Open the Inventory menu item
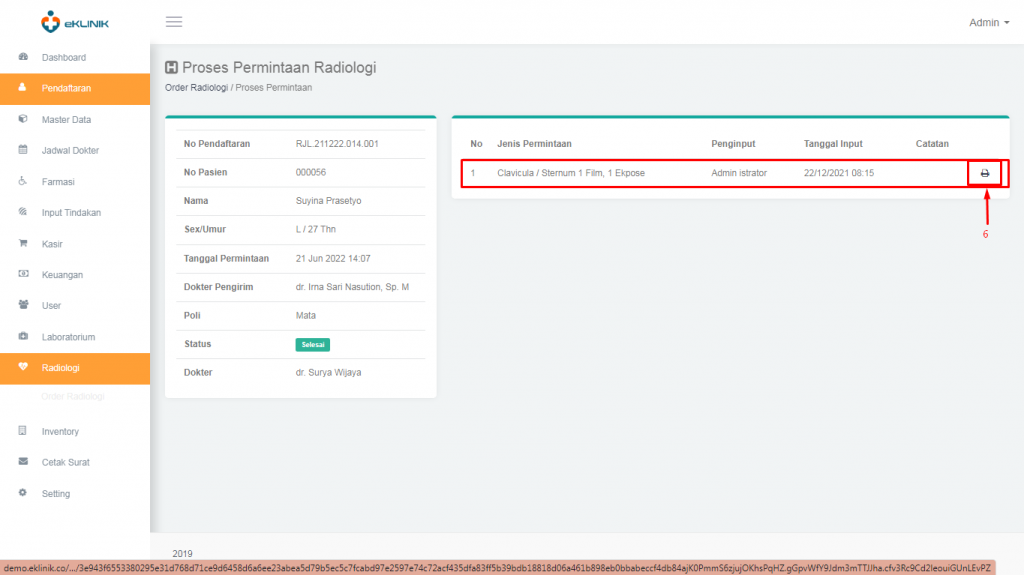This screenshot has height=575, width=1024. pyautogui.click(x=60, y=432)
